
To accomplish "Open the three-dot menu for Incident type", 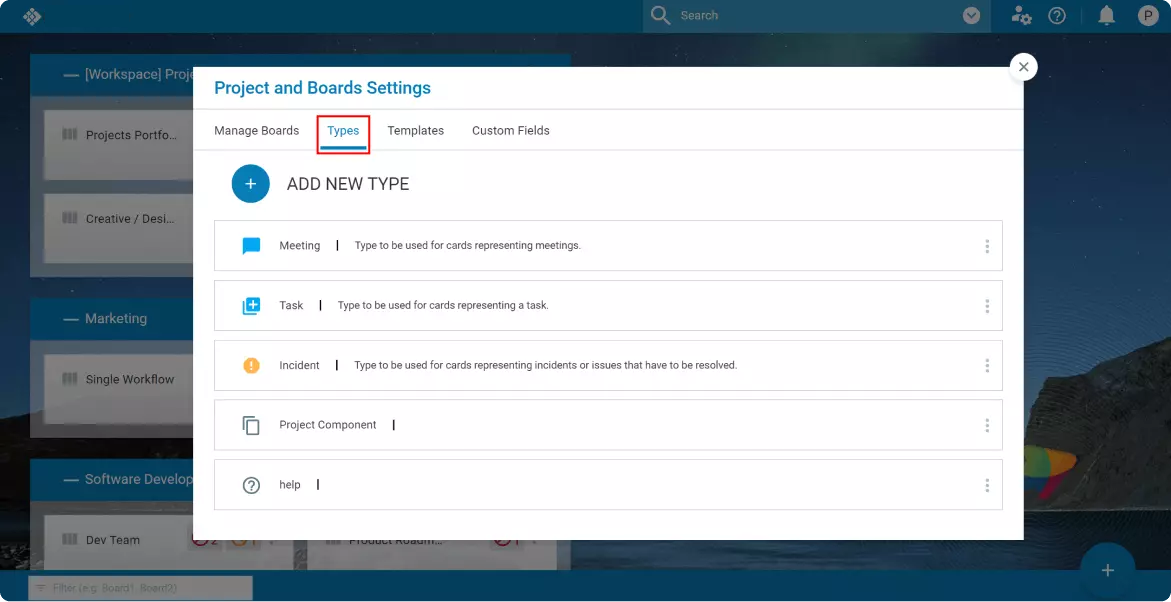I will tap(986, 366).
